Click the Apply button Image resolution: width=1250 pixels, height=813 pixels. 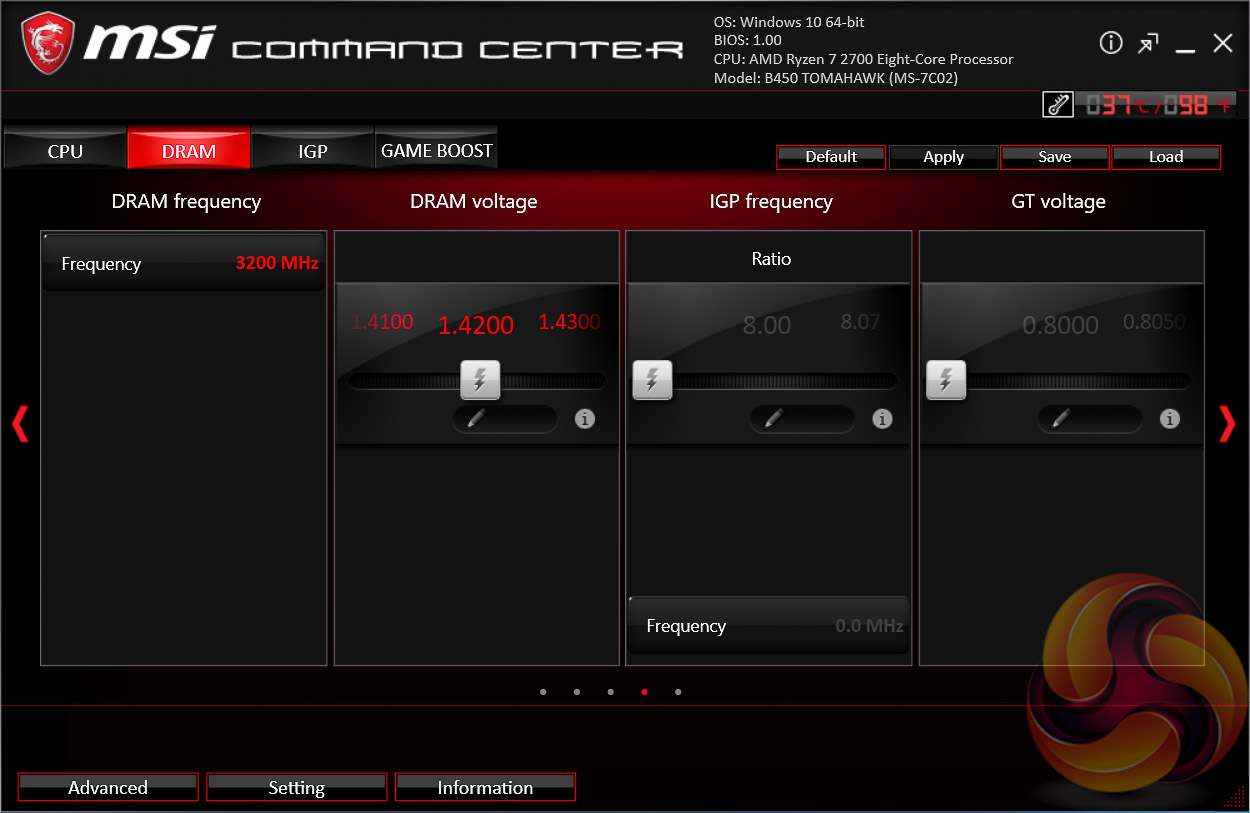943,157
